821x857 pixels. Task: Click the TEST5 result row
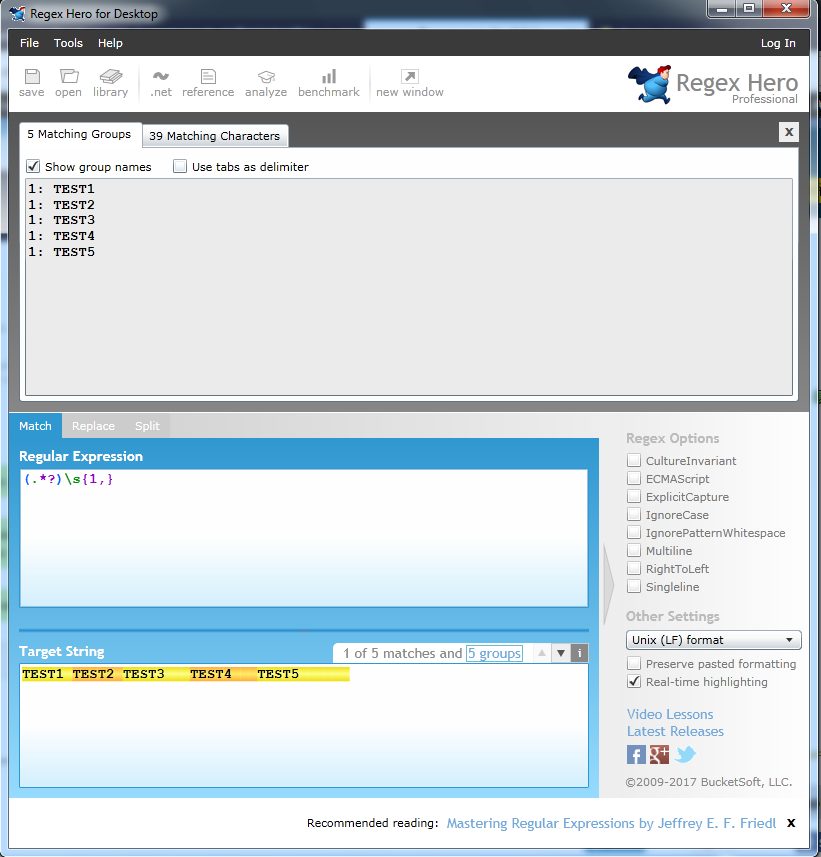click(61, 252)
